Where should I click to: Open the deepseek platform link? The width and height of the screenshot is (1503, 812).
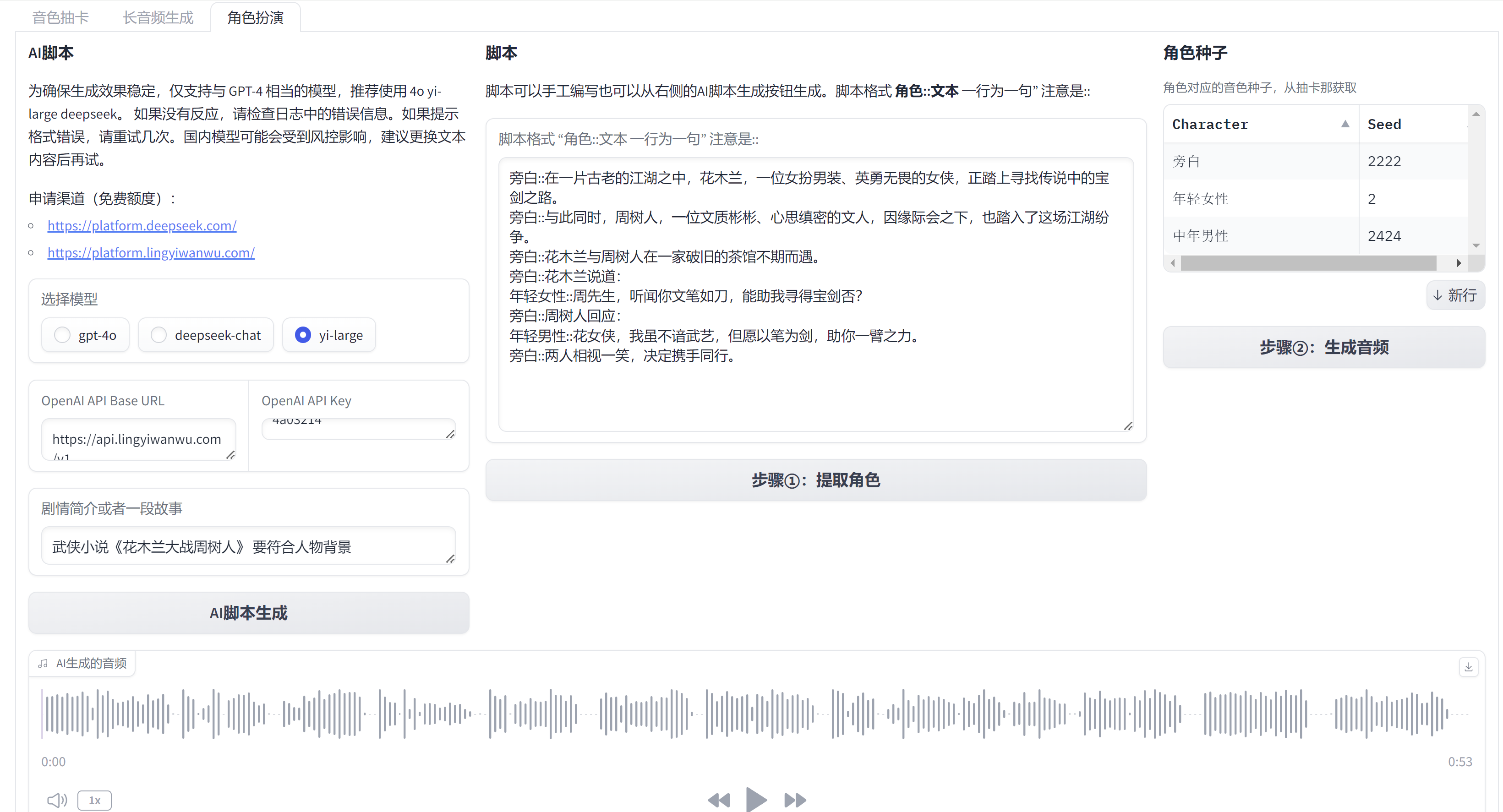[142, 225]
